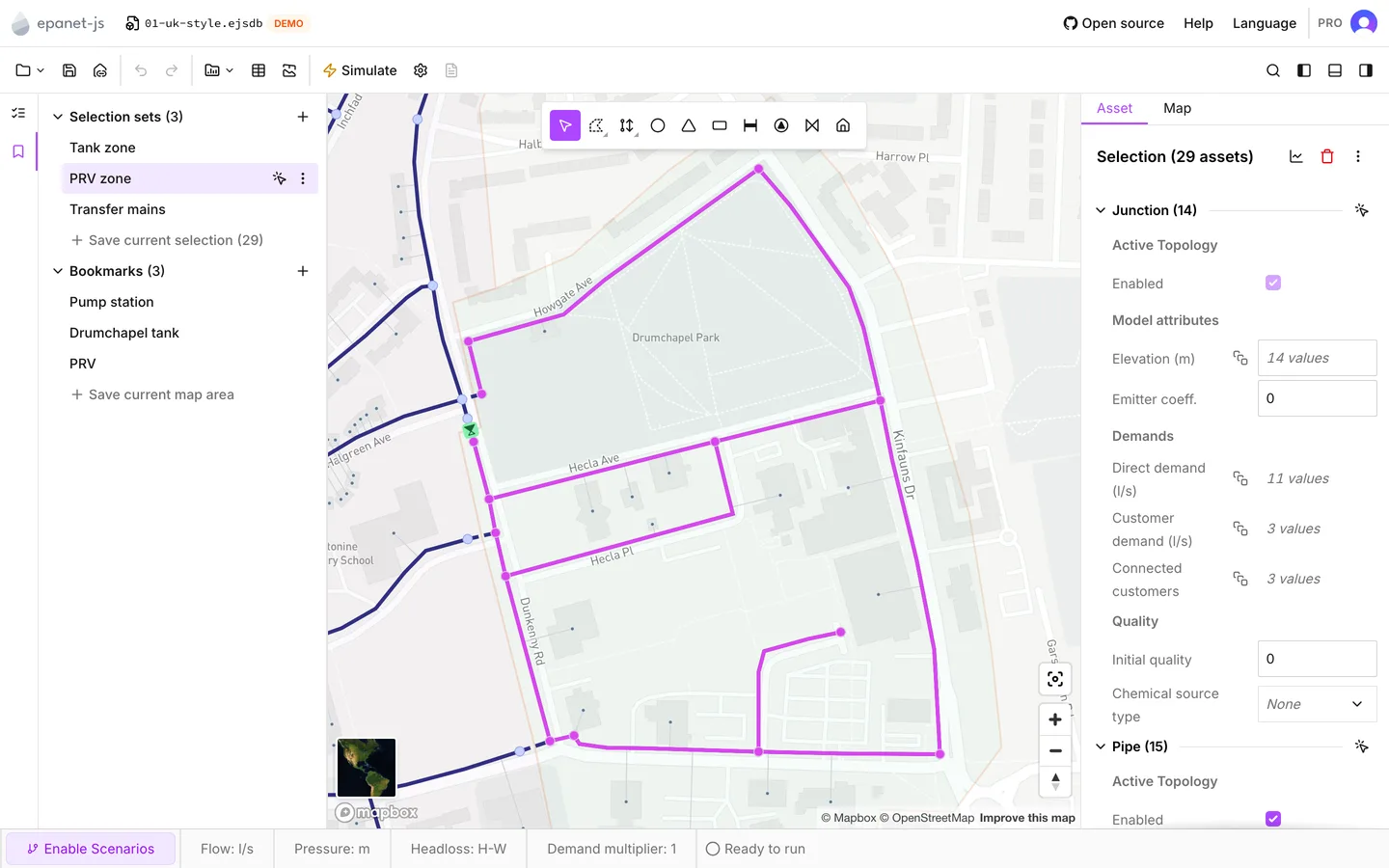This screenshot has width=1389, height=868.
Task: Open the Chemical source type dropdown
Action: point(1317,704)
